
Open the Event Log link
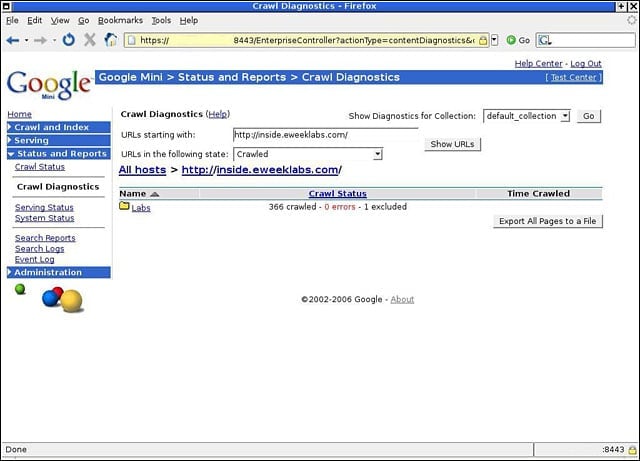pos(34,259)
